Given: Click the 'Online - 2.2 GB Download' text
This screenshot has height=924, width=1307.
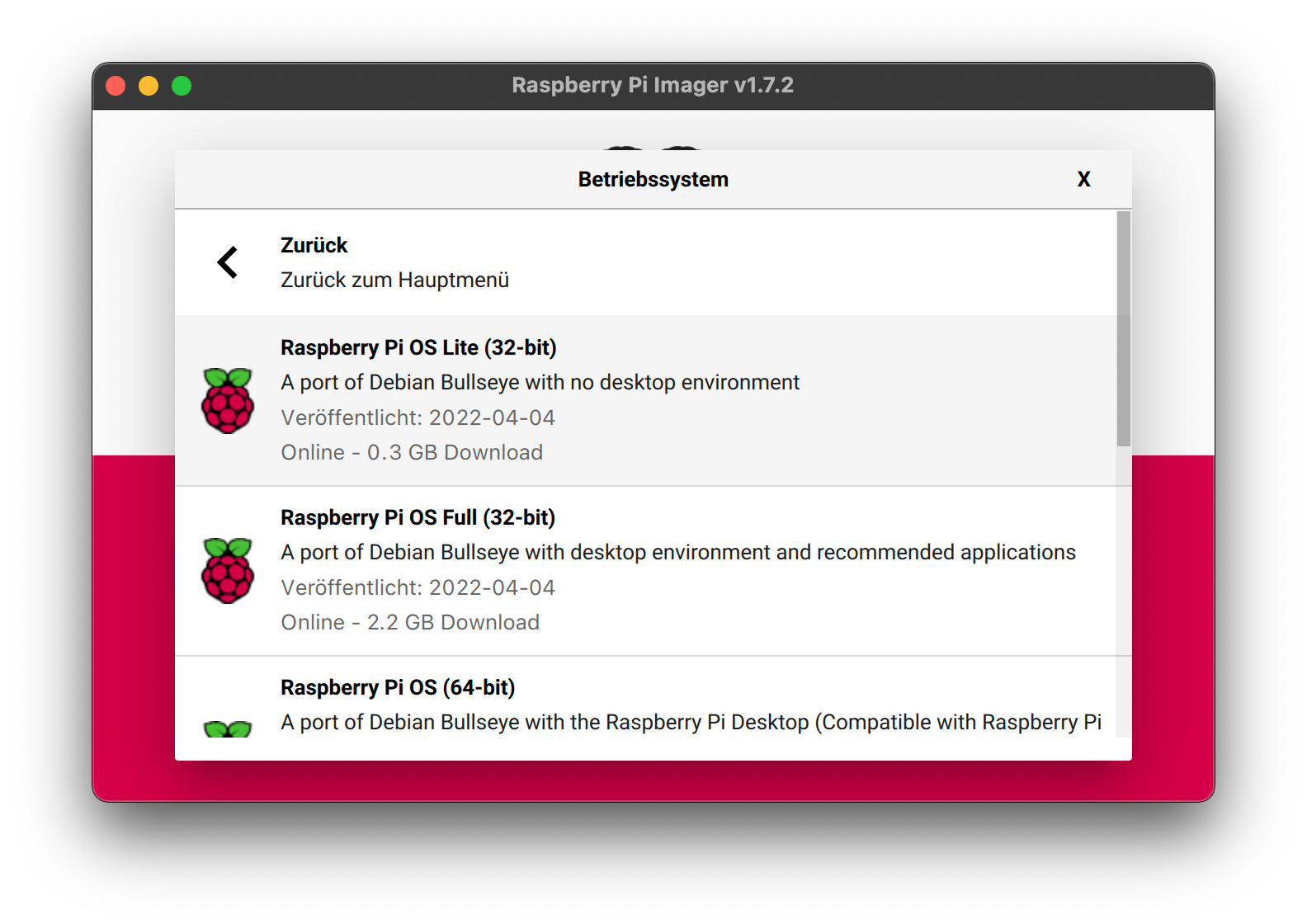Looking at the screenshot, I should pyautogui.click(x=410, y=623).
